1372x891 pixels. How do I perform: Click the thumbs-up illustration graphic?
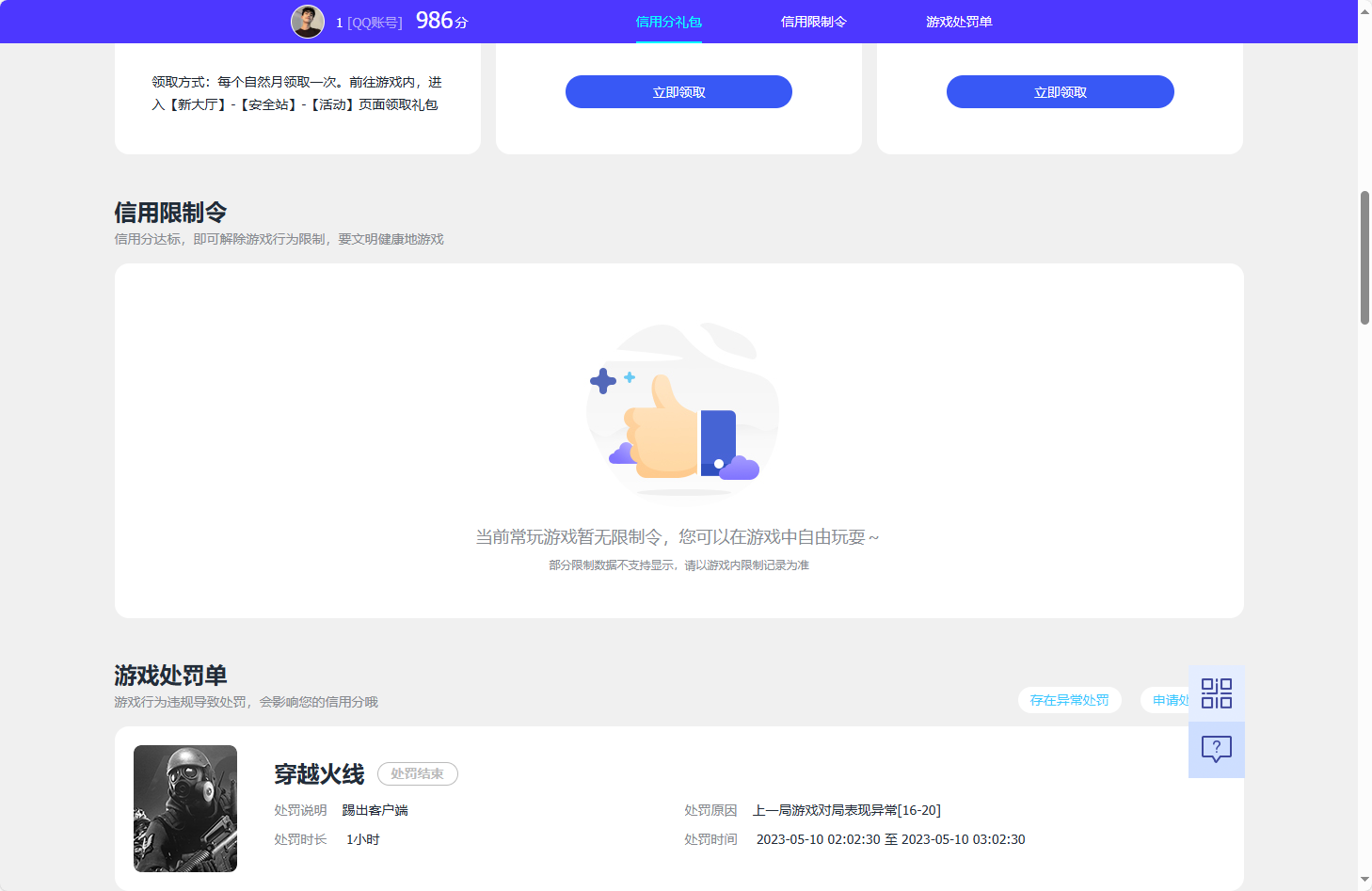[682, 414]
